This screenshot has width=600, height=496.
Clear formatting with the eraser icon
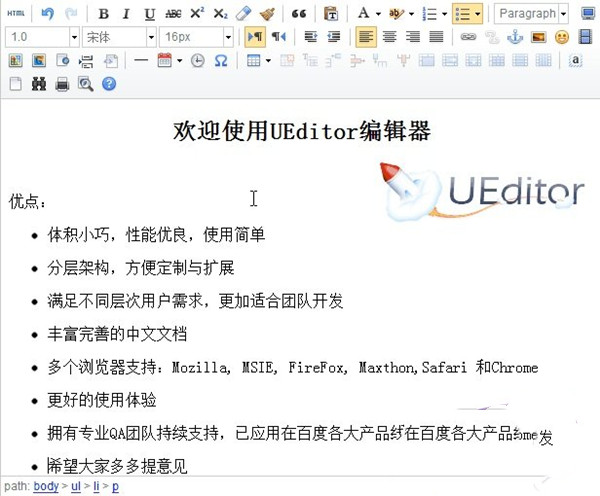[x=244, y=14]
